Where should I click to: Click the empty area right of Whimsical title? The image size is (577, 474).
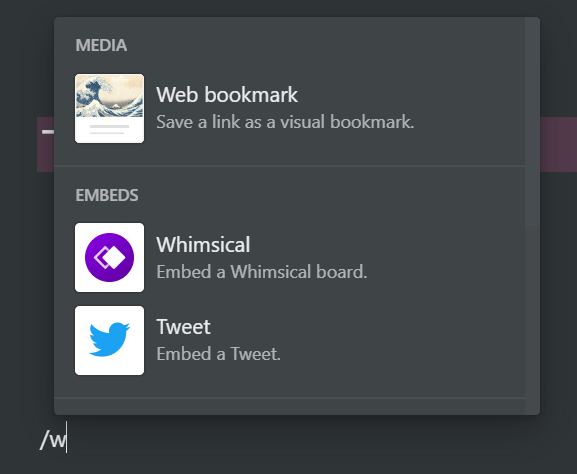tap(386, 245)
